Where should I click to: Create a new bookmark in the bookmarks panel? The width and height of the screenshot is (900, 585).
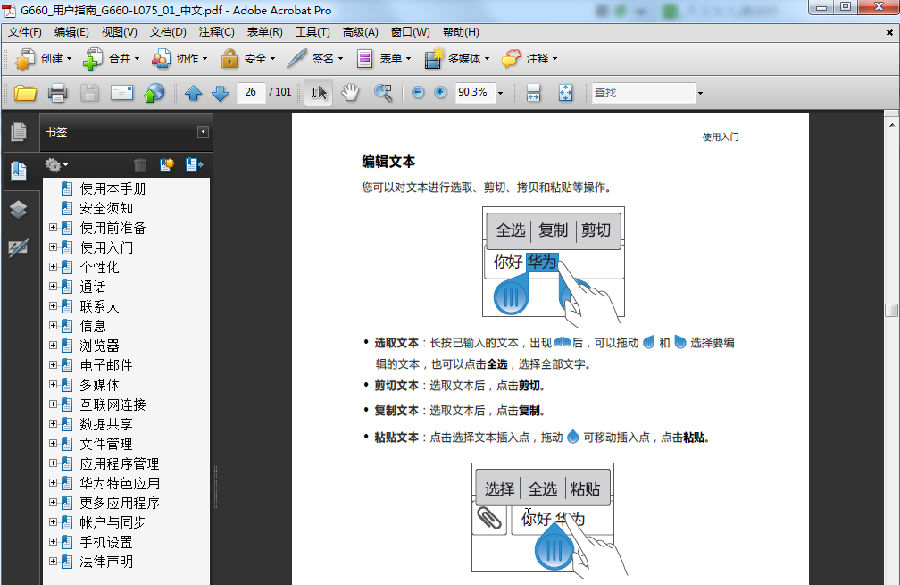pyautogui.click(x=167, y=164)
